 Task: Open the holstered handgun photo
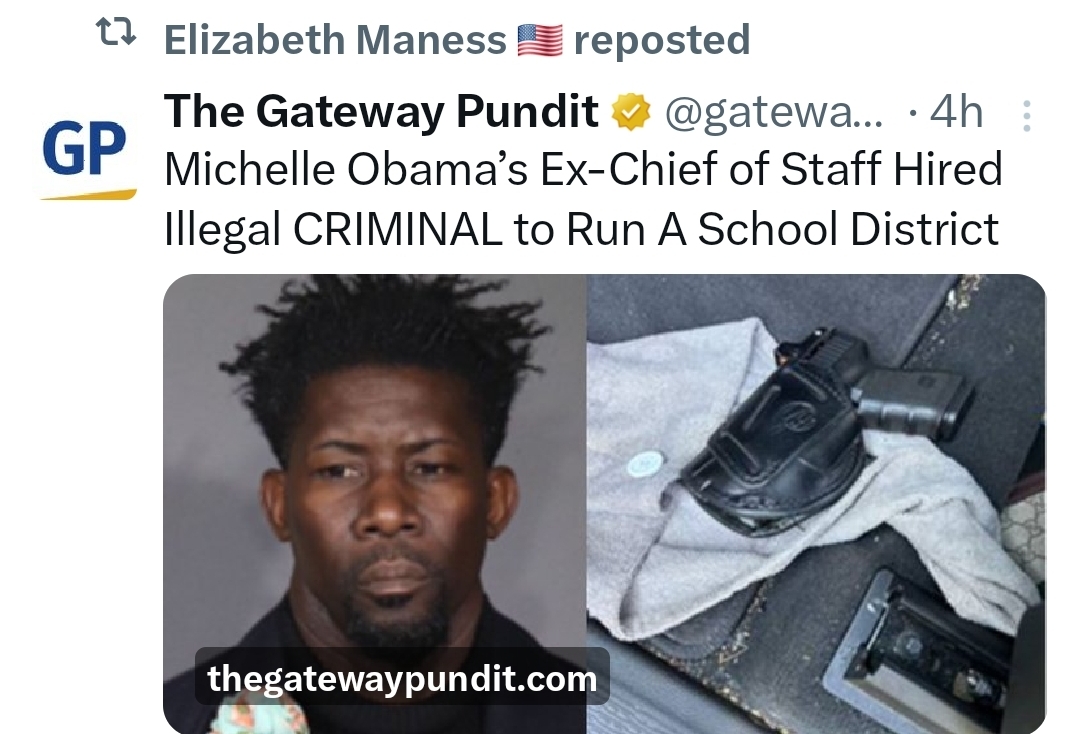tap(816, 504)
